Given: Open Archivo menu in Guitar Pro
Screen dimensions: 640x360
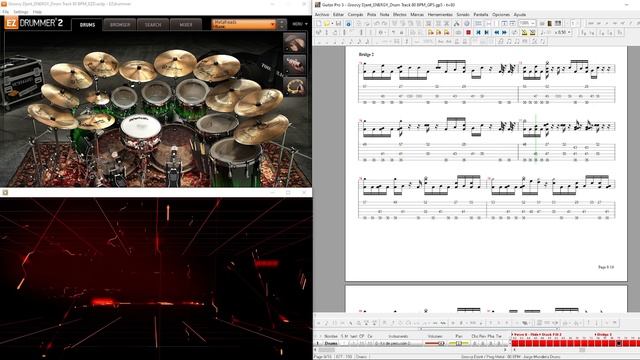Looking at the screenshot, I should pos(322,14).
